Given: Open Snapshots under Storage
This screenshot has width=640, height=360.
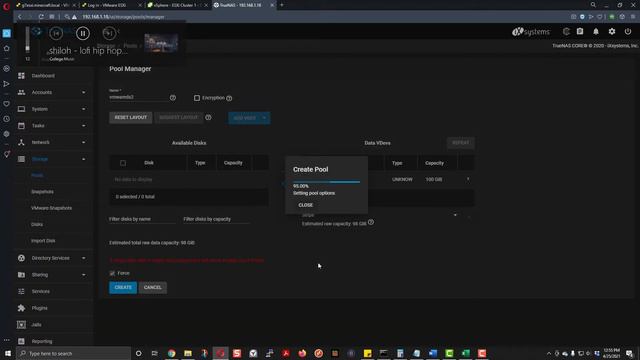Looking at the screenshot, I should [42, 192].
